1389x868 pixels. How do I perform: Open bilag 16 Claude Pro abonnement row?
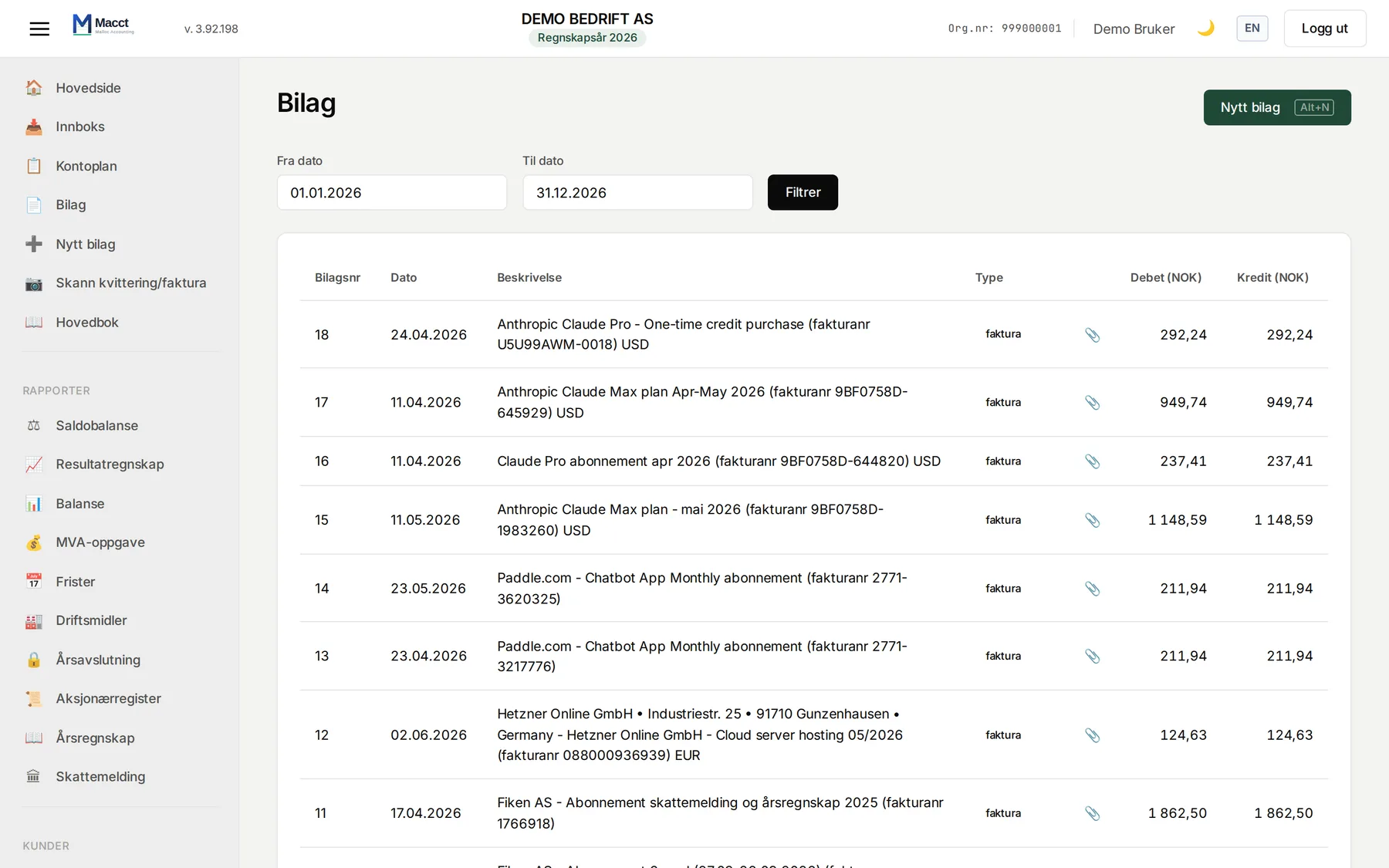(x=814, y=461)
